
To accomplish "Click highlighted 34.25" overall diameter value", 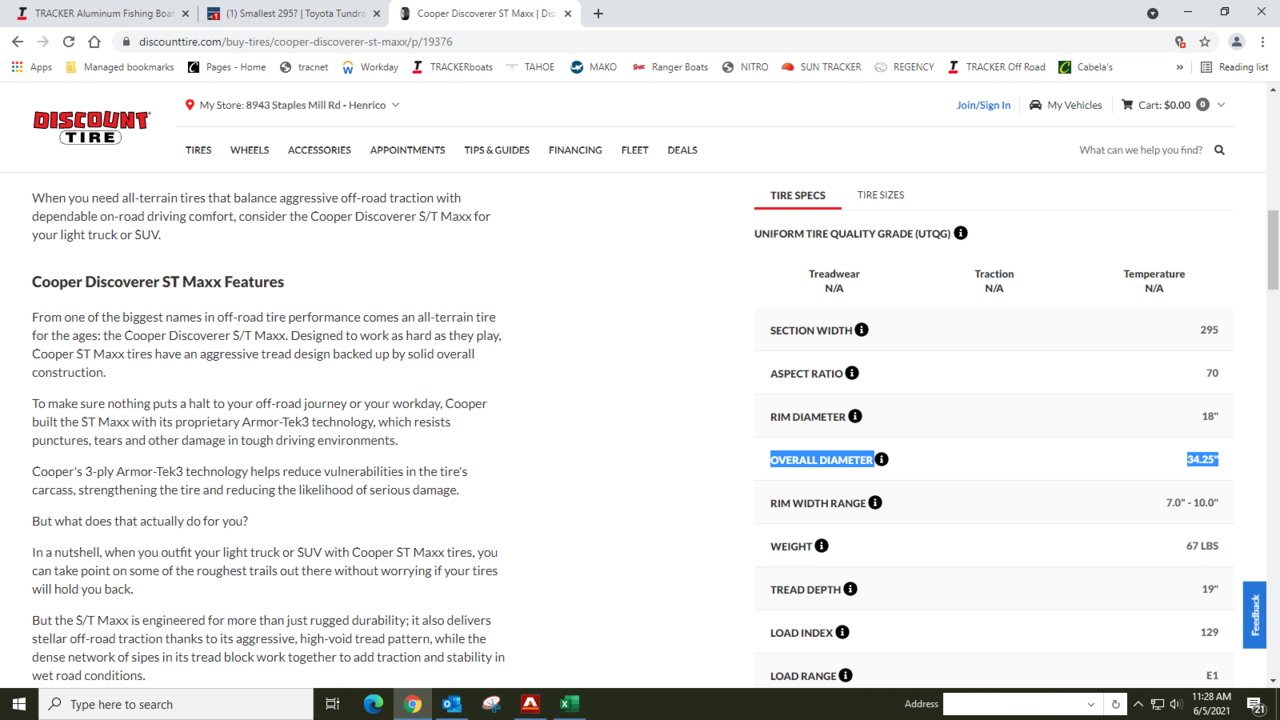I will pos(1202,460).
